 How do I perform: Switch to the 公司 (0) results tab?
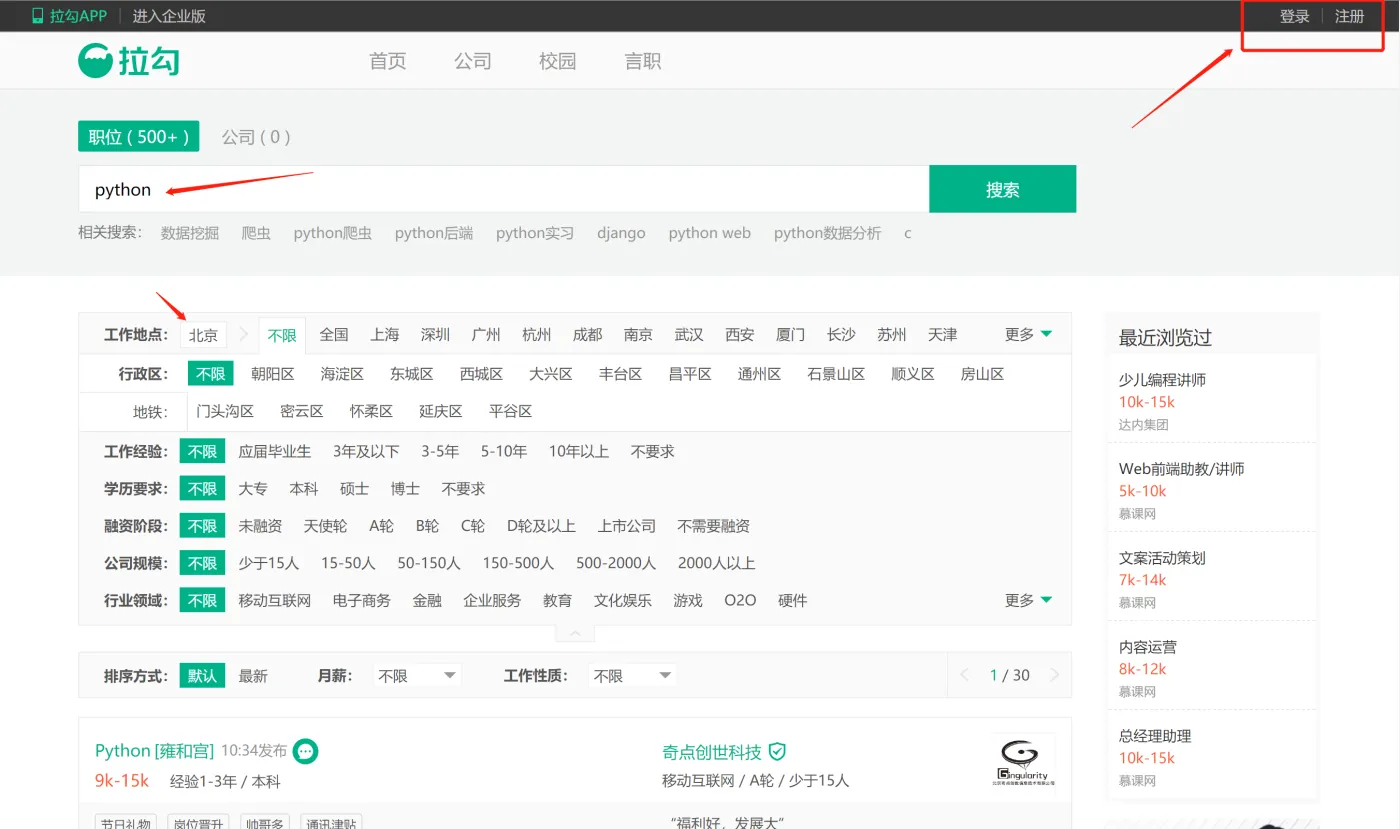pyautogui.click(x=256, y=137)
